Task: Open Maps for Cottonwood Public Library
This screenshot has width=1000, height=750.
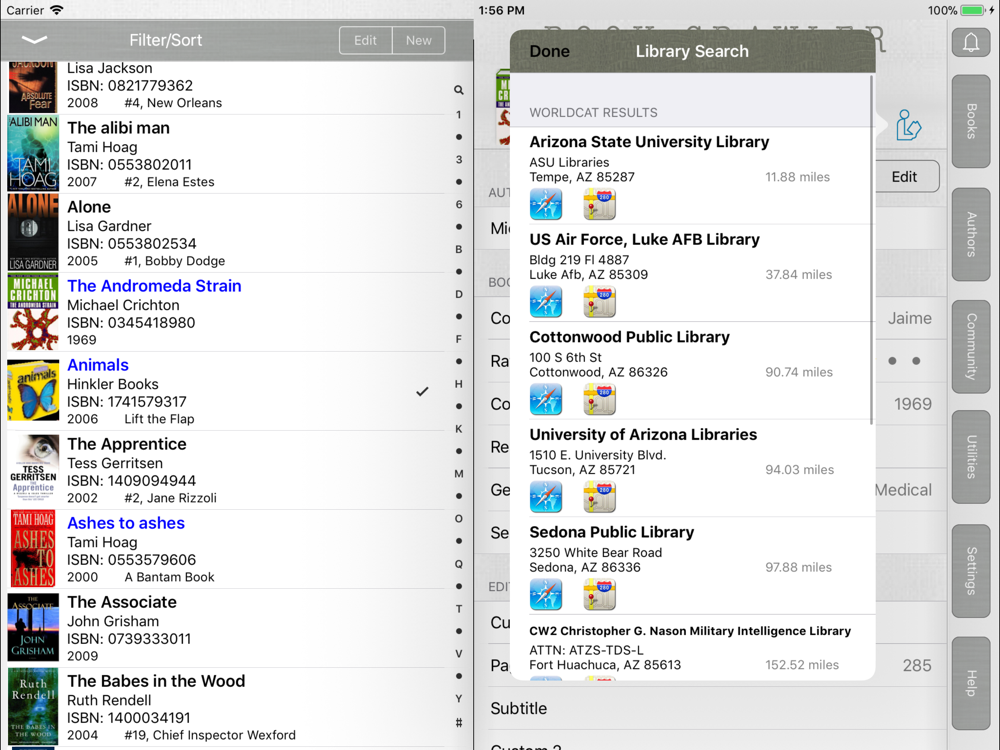Action: [x=599, y=399]
